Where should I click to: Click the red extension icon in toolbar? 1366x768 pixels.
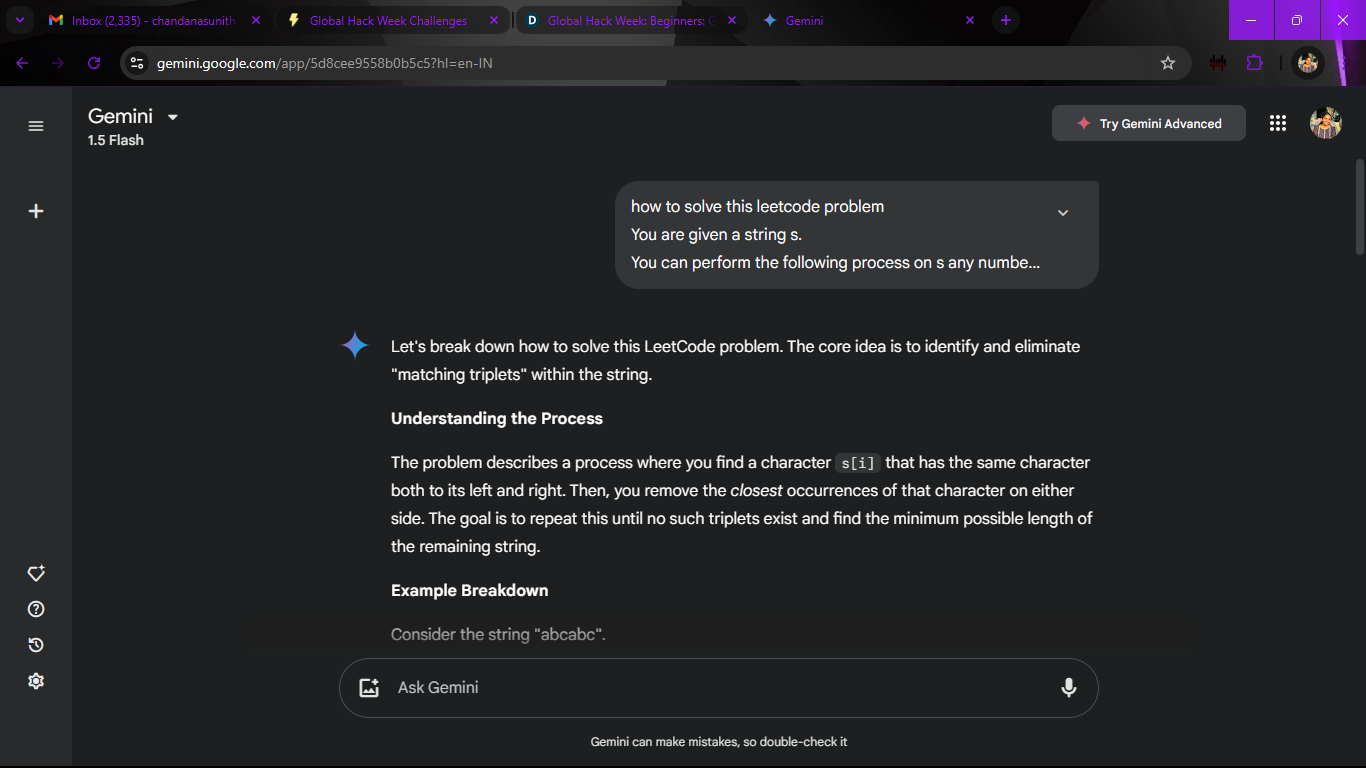point(1217,63)
